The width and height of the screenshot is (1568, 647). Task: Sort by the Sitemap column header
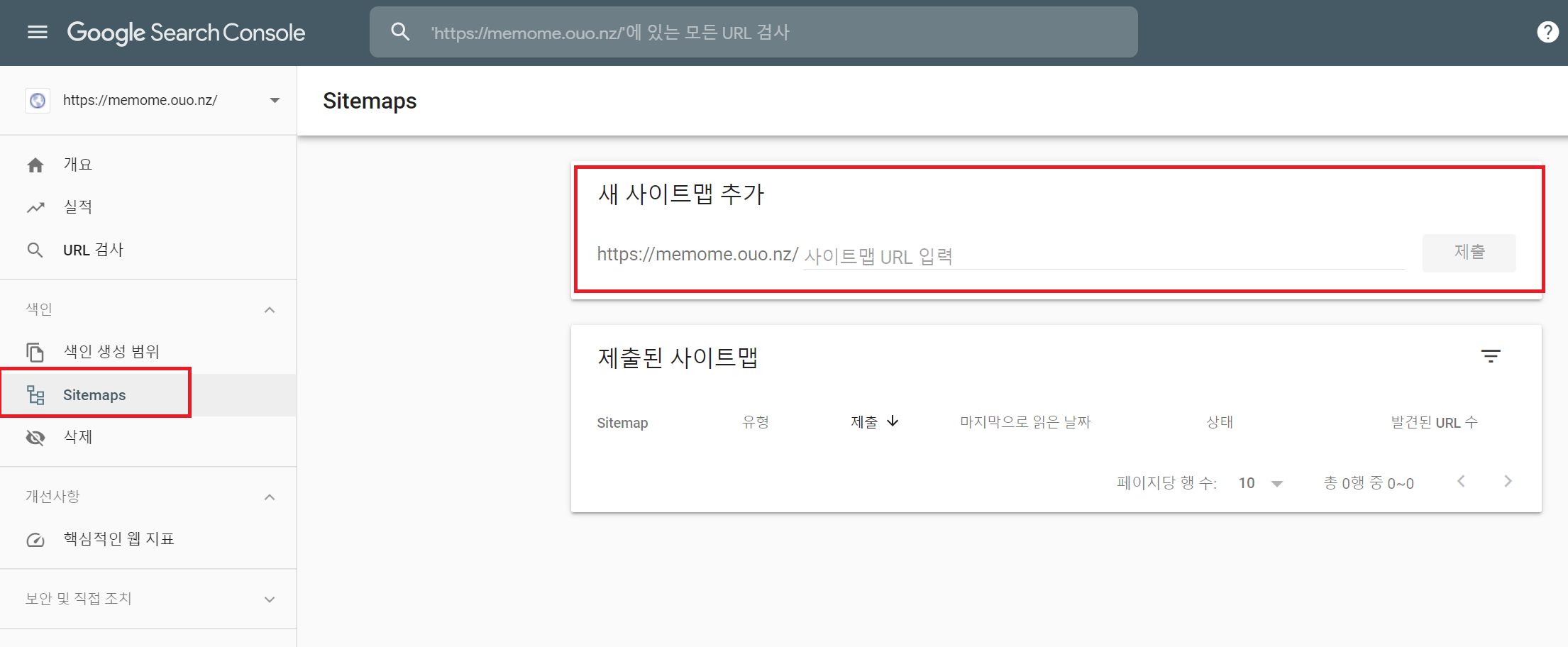coord(622,423)
